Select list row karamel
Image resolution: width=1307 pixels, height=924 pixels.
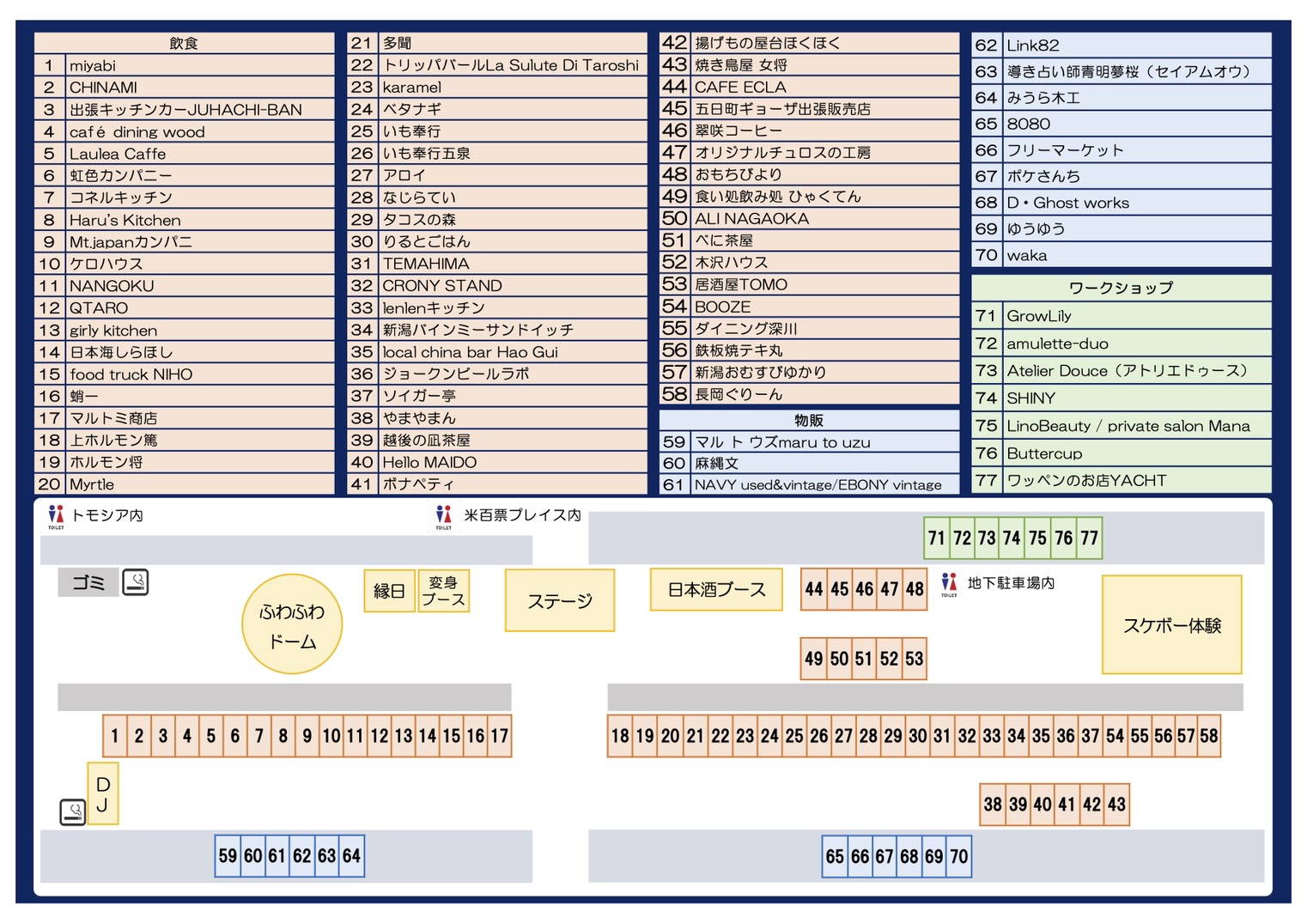(497, 88)
